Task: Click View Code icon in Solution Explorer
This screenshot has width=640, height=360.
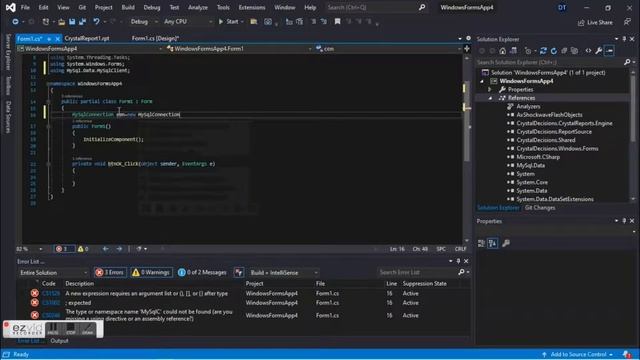Action: tap(588, 51)
